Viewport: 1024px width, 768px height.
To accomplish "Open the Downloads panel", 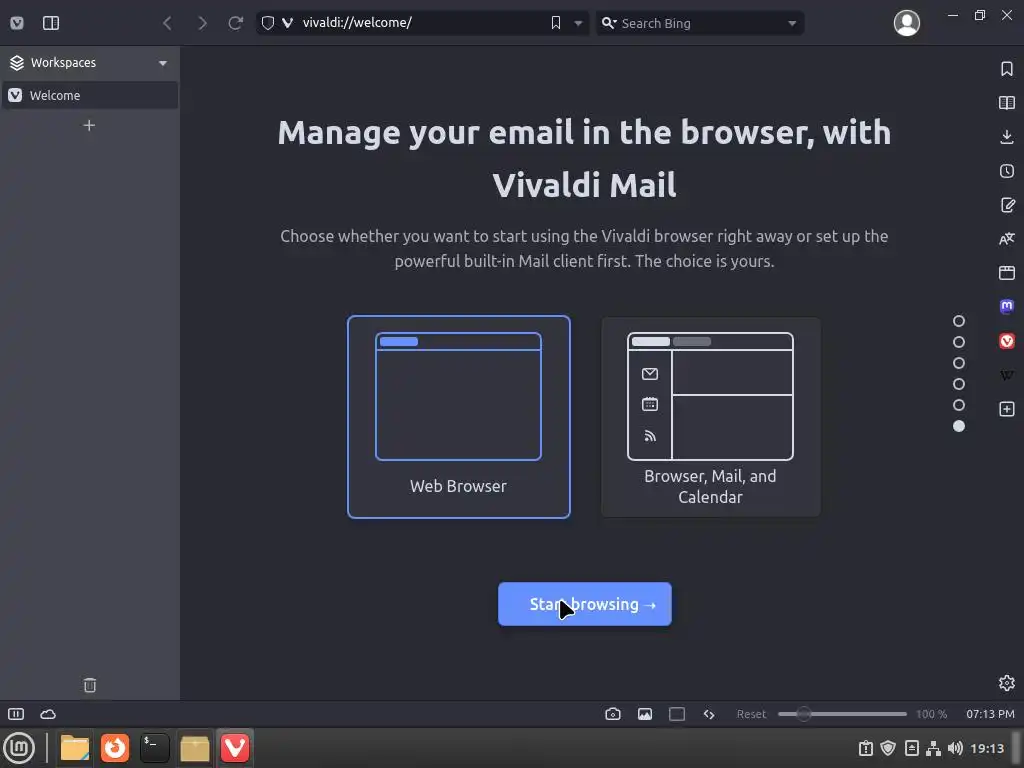I will pos(1006,136).
